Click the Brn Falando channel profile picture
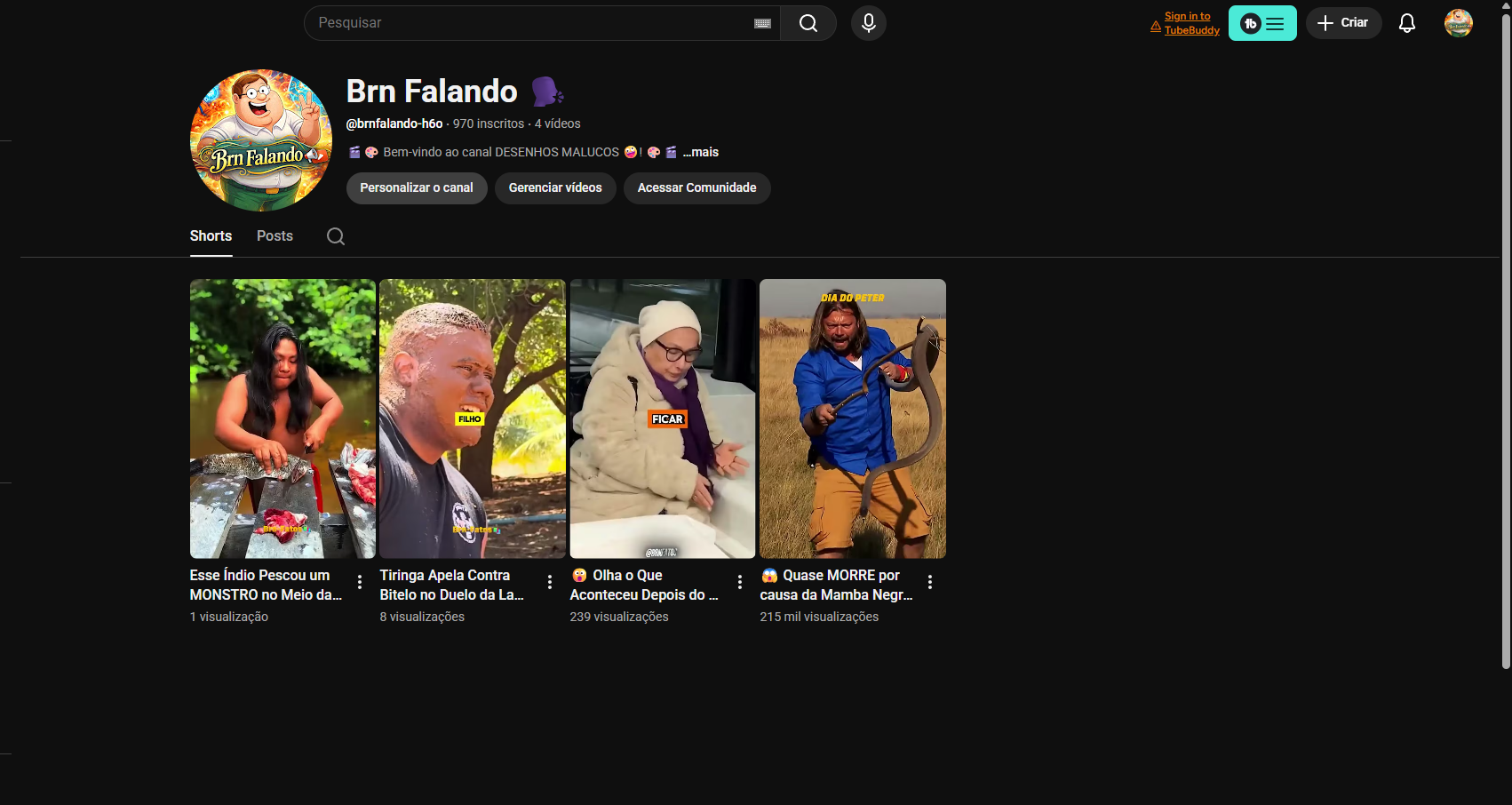This screenshot has width=1512, height=805. [x=260, y=140]
